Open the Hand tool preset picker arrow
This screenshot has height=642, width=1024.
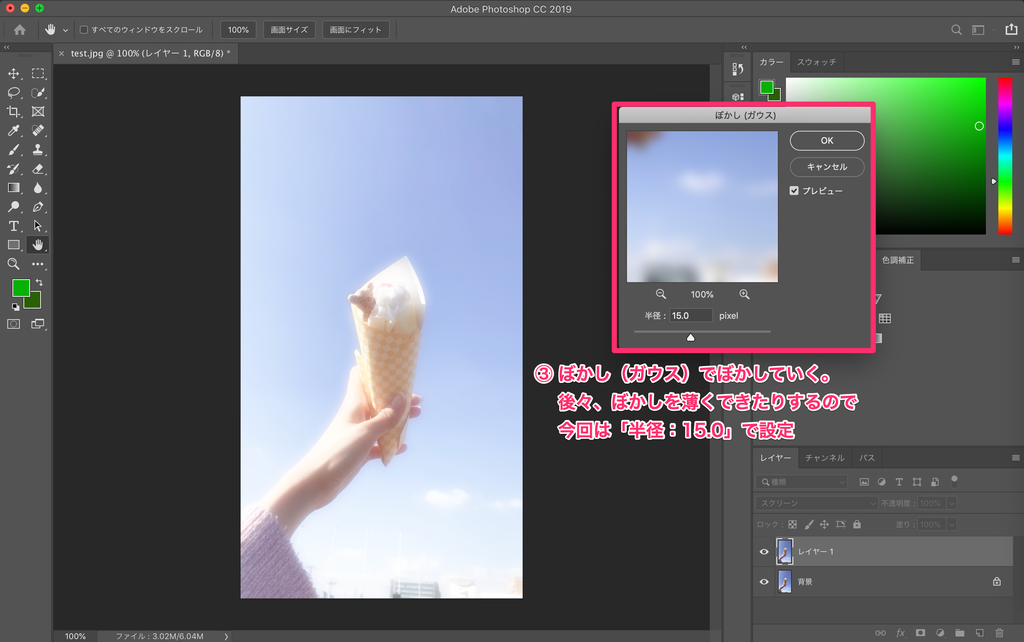tap(65, 30)
